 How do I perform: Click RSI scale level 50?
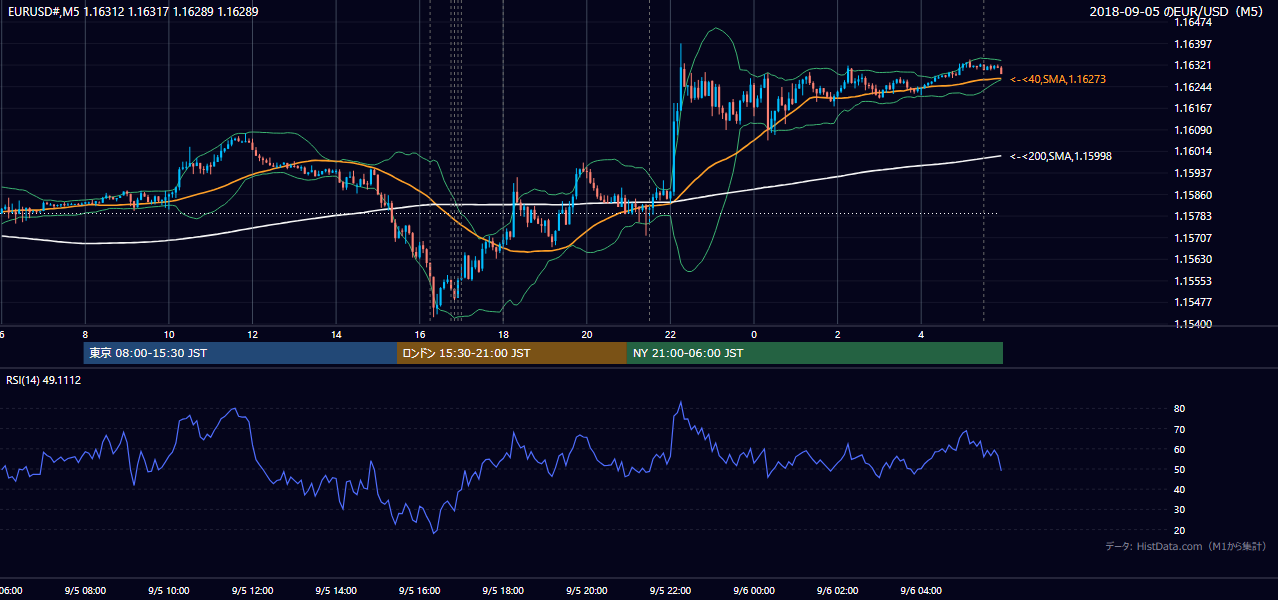(1180, 470)
